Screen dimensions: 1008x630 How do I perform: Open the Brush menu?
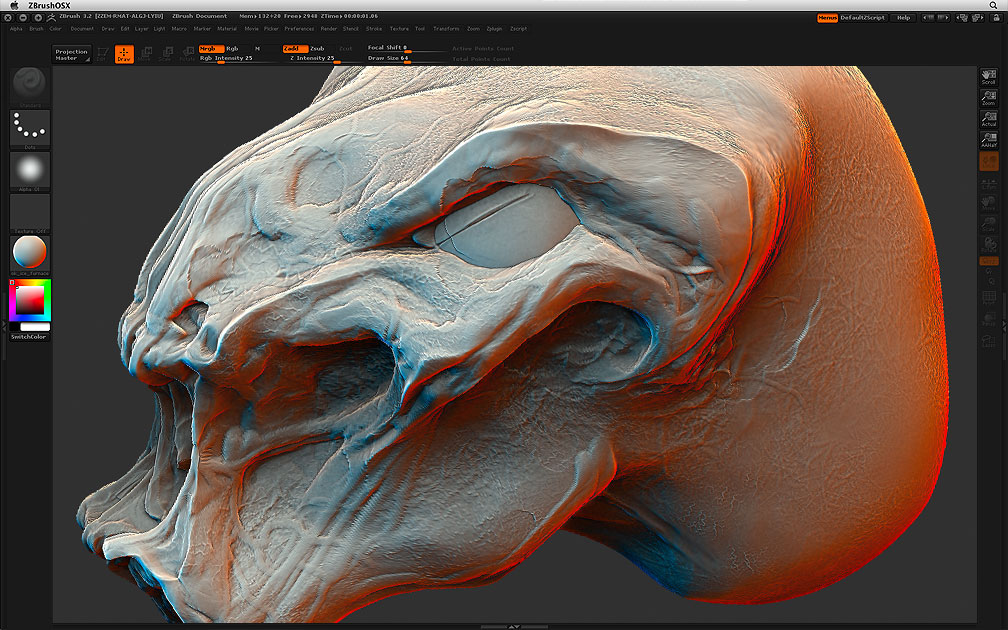click(x=36, y=29)
